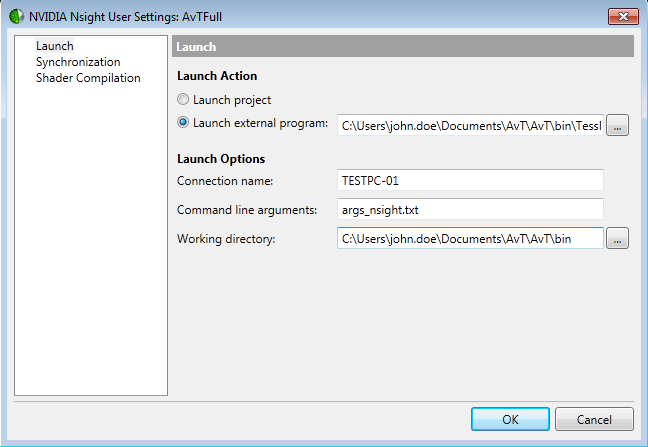The image size is (648, 447).
Task: Focus the Connection name field with TESTPC-01
Action: pyautogui.click(x=470, y=180)
